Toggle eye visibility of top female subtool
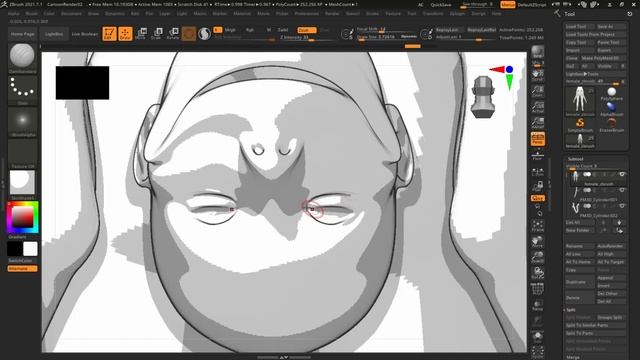Screen dimensions: 640x360 coord(622,174)
